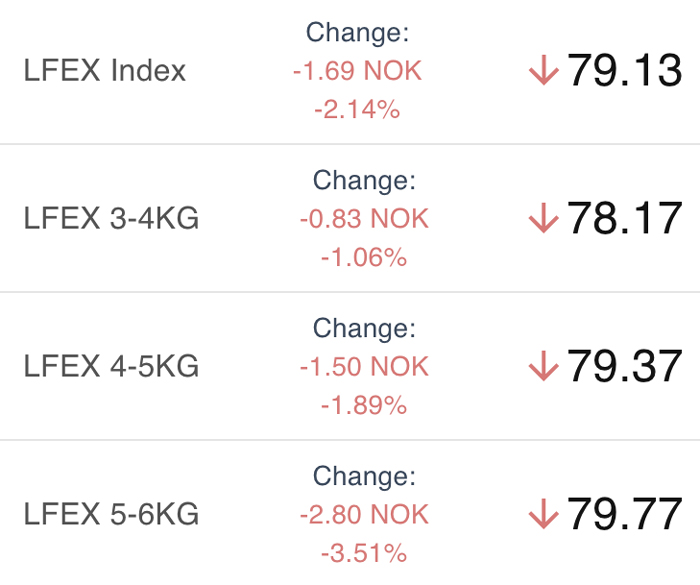Click the down arrow next to 79.77
Image resolution: width=700 pixels, height=585 pixels.
543,514
